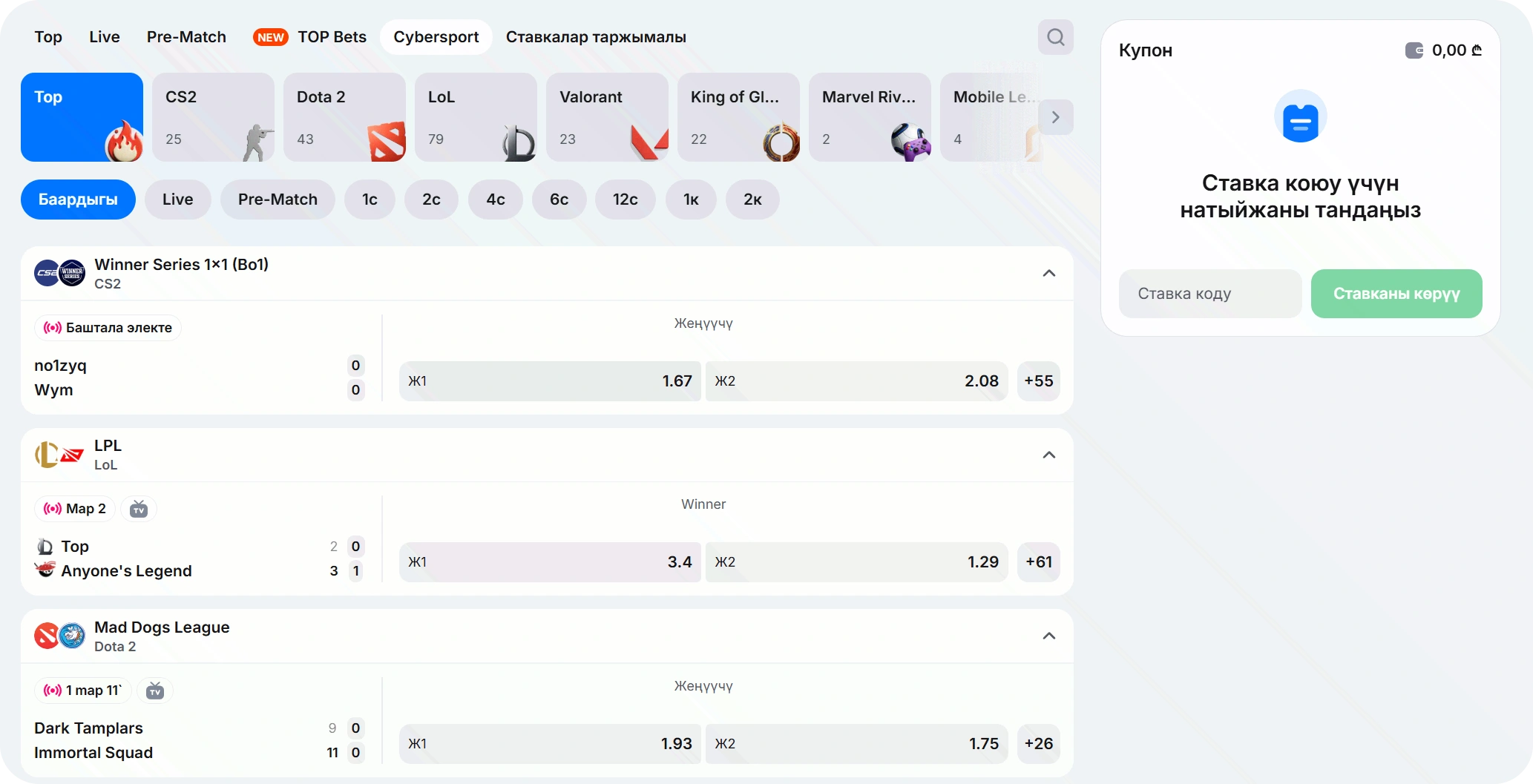Click the Winner Series league logo
1533x784 pixels.
[x=72, y=273]
